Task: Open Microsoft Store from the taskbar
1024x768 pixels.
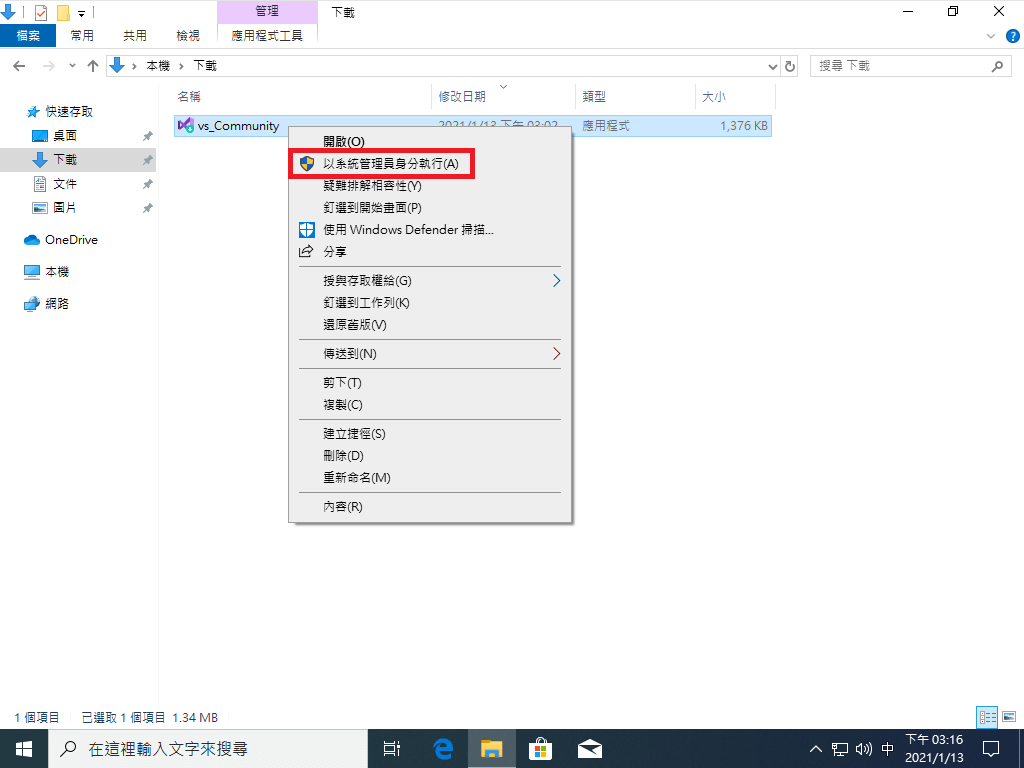Action: pyautogui.click(x=540, y=748)
